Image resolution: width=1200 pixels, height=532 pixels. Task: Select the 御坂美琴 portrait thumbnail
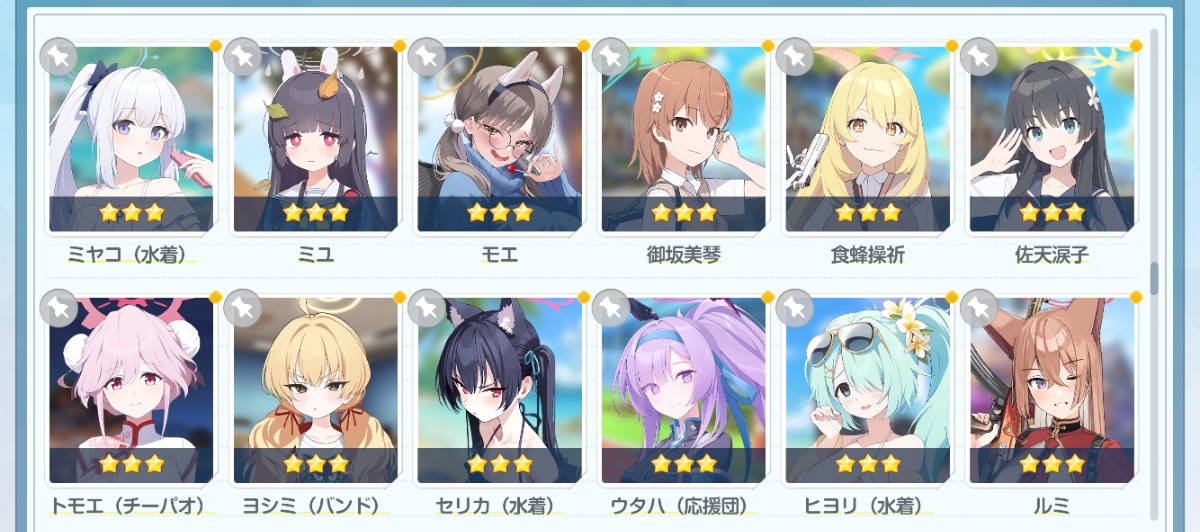[x=684, y=139]
